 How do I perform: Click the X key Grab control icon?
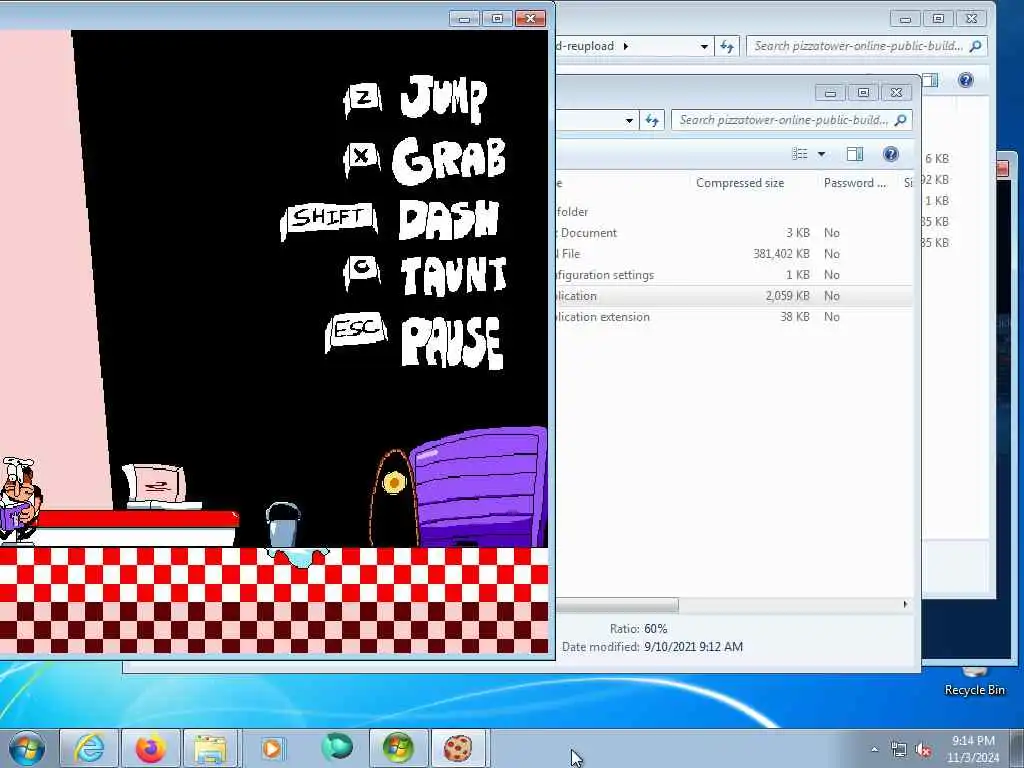point(362,157)
